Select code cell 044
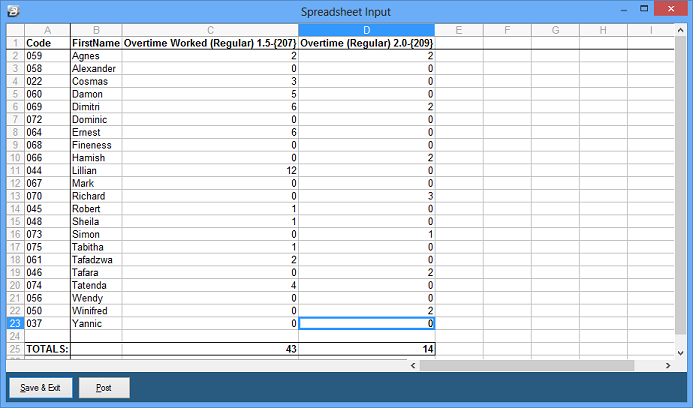This screenshot has height=408, width=693. pos(47,171)
